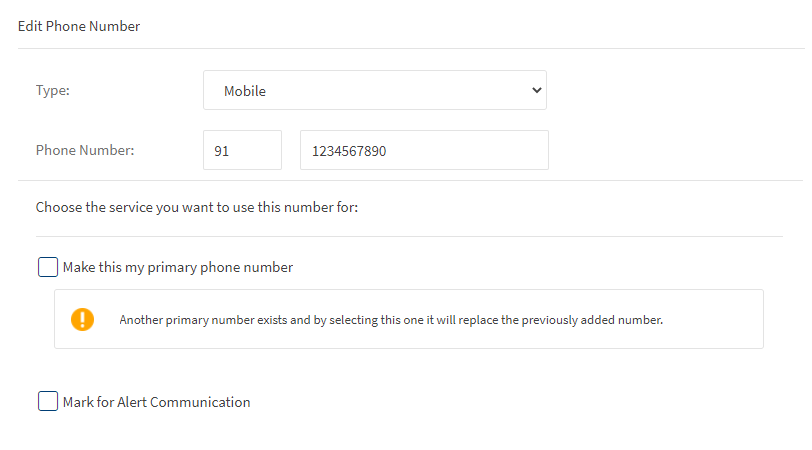The height and width of the screenshot is (450, 812).
Task: Click the phone number field with 1234567890
Action: tap(424, 151)
